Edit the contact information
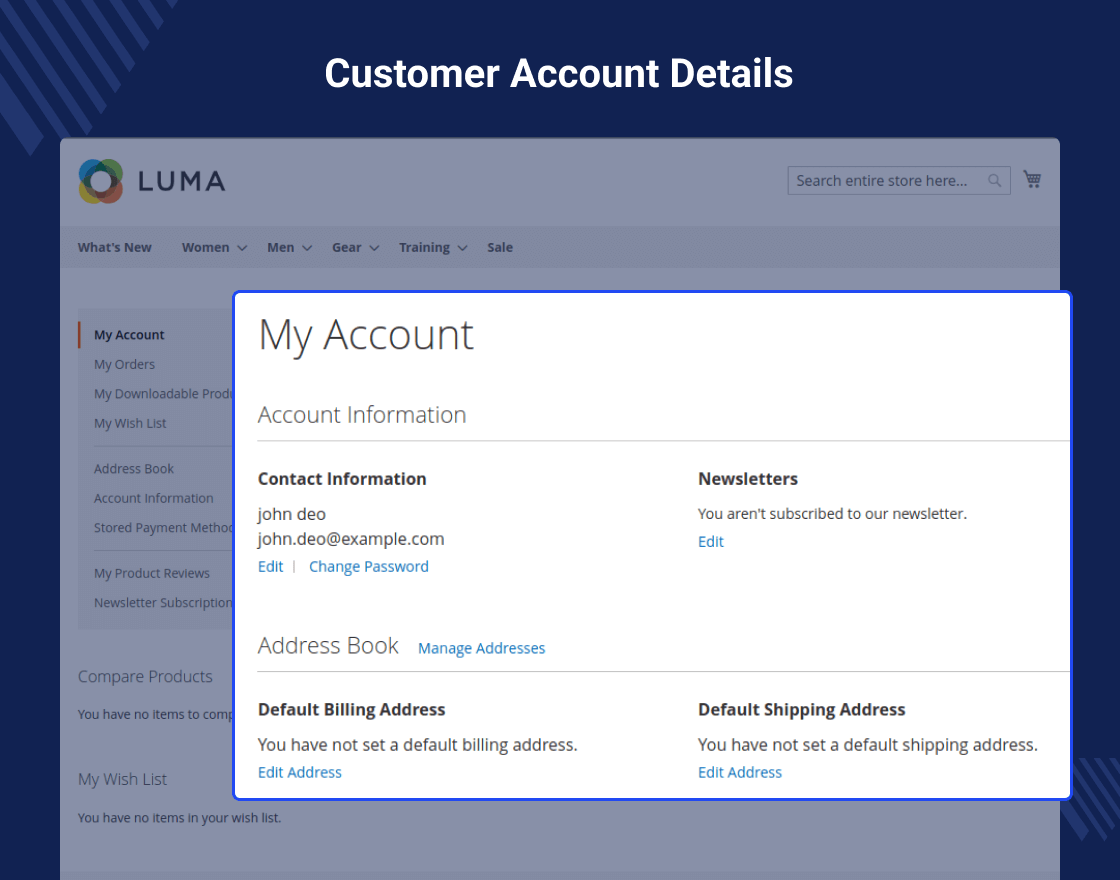The image size is (1120, 880). click(x=271, y=566)
